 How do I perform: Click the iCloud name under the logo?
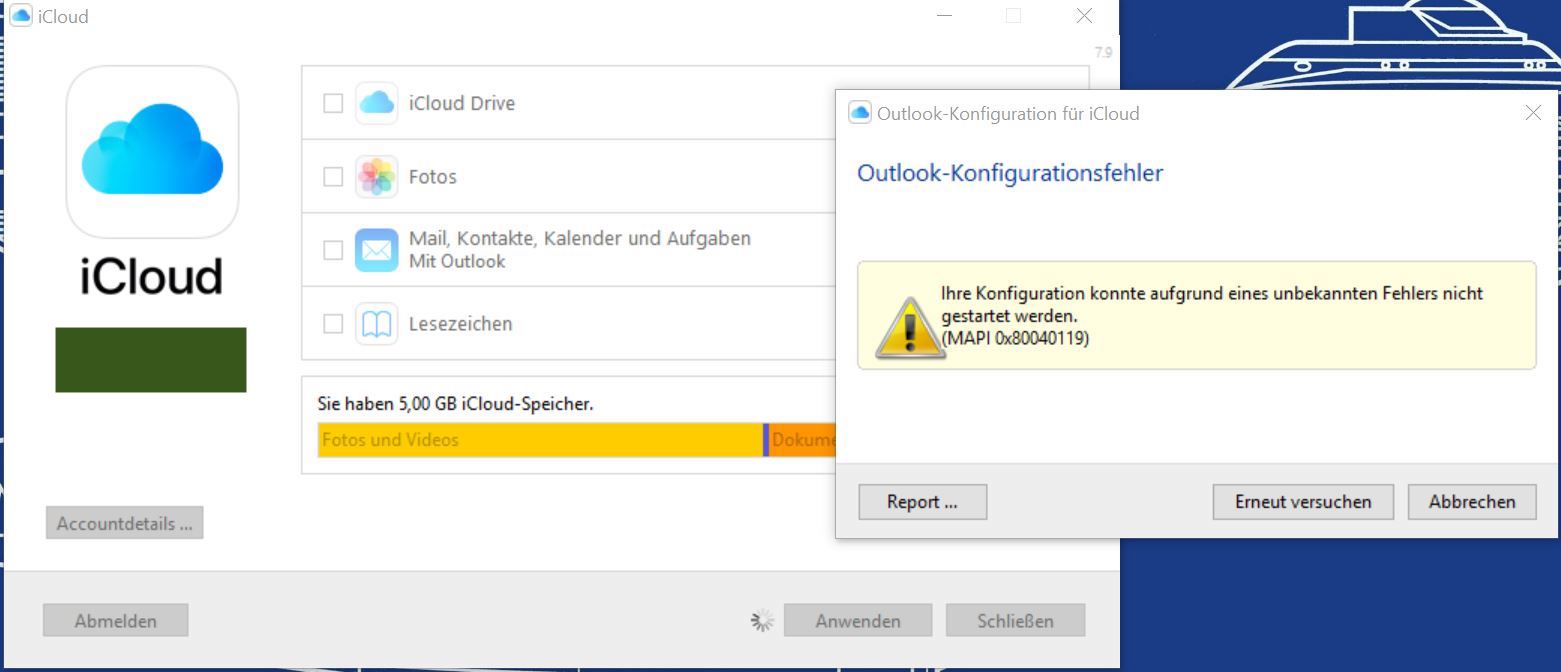coord(152,276)
